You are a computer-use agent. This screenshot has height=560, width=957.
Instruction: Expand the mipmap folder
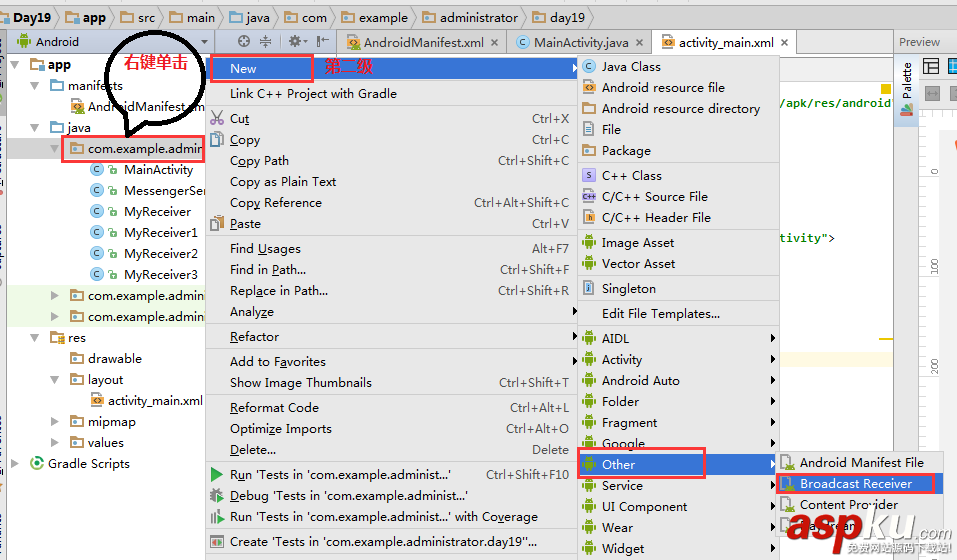point(55,422)
